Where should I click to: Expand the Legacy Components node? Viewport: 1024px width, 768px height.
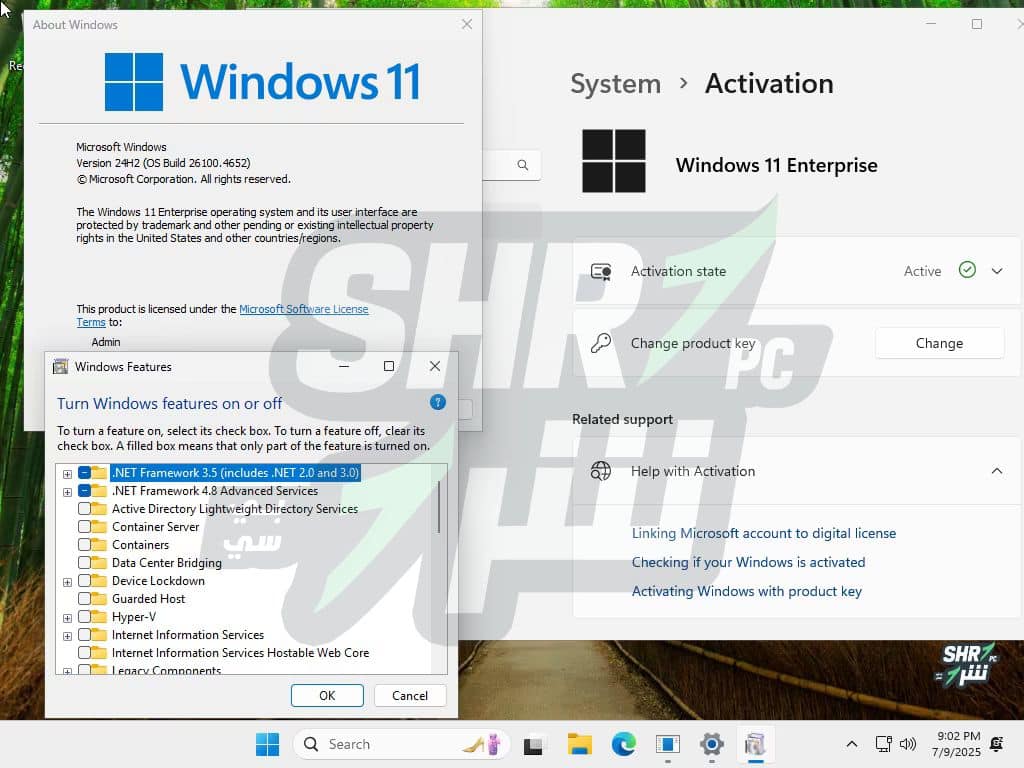coord(67,671)
